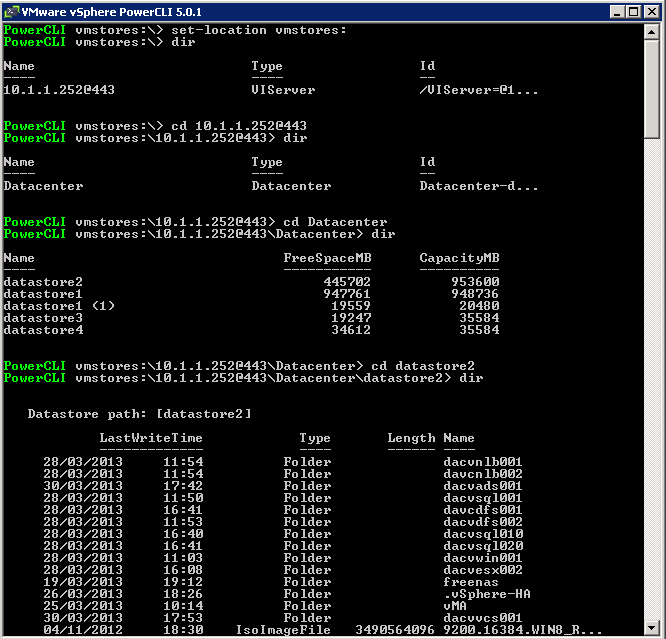Click the vertical scrollbar thumb
The height and width of the screenshot is (639, 666).
tap(652, 89)
